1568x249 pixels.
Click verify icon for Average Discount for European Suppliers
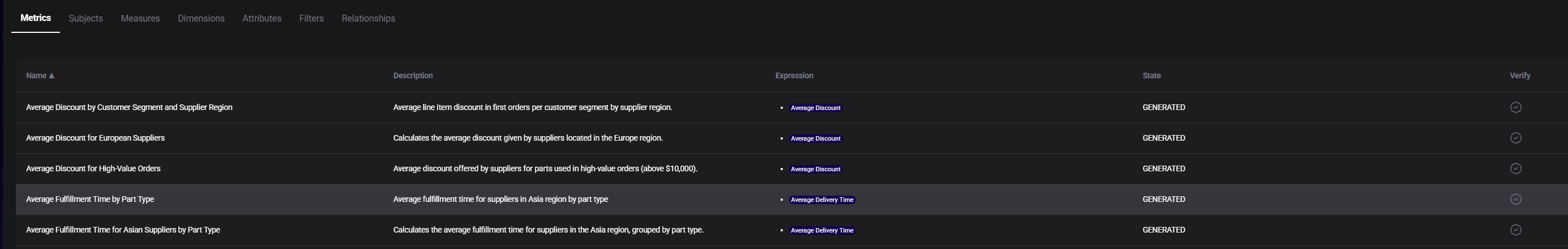pos(1515,138)
